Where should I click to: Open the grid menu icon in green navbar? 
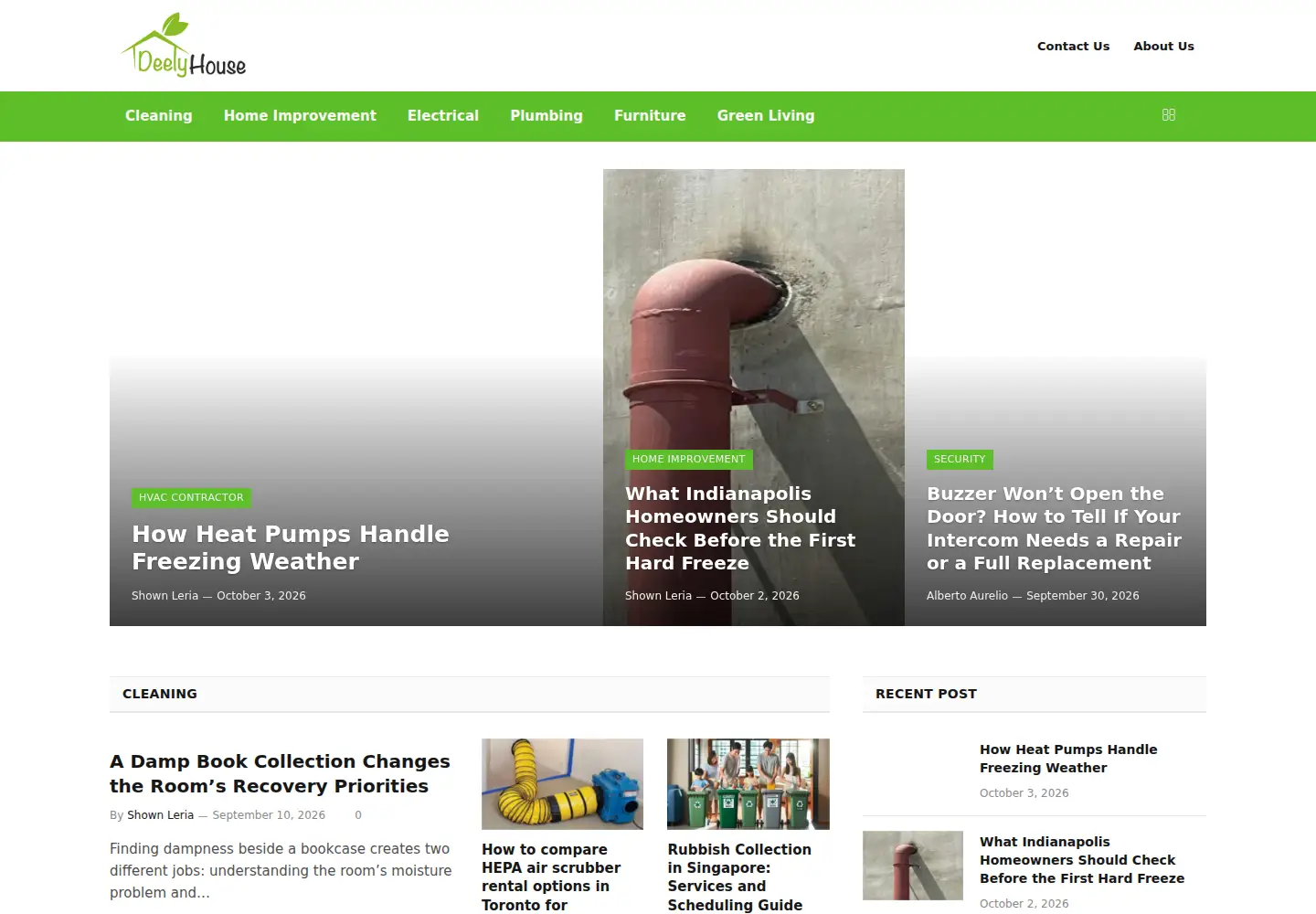[1168, 115]
